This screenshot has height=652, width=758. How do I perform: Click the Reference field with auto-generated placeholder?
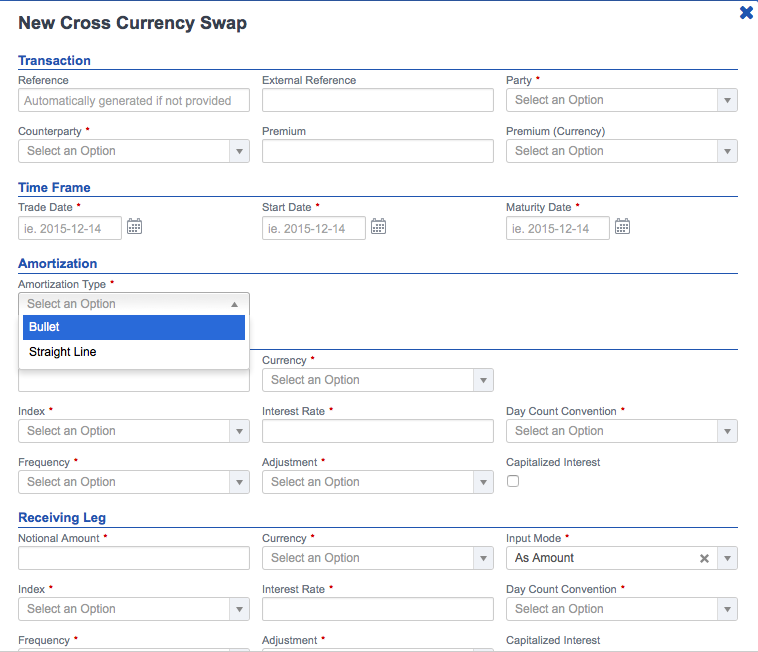coord(134,100)
